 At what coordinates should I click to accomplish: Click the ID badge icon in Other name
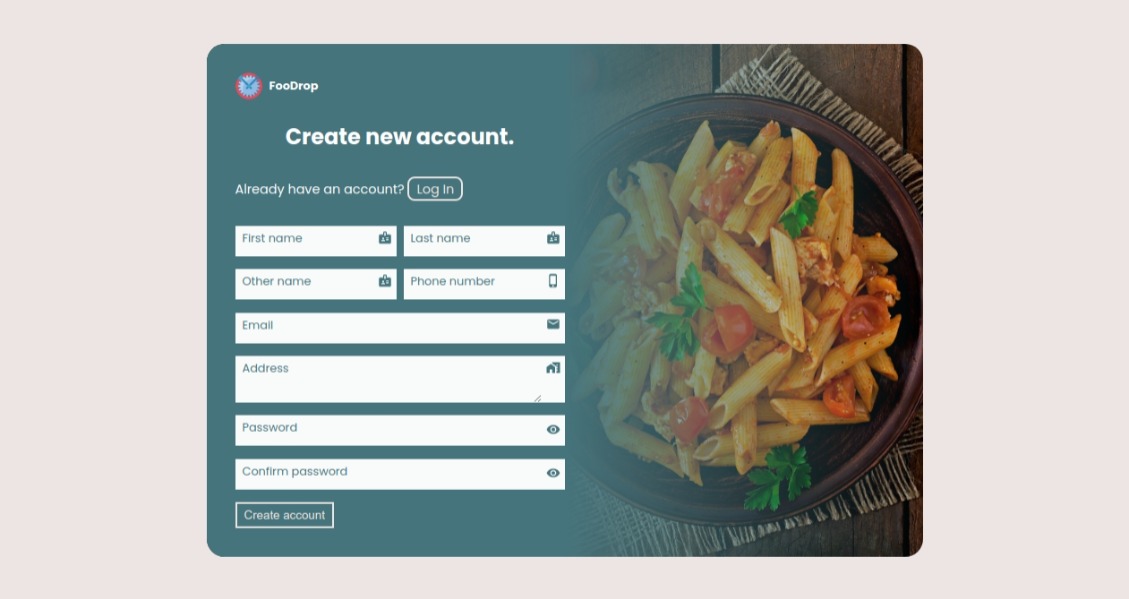coord(385,281)
